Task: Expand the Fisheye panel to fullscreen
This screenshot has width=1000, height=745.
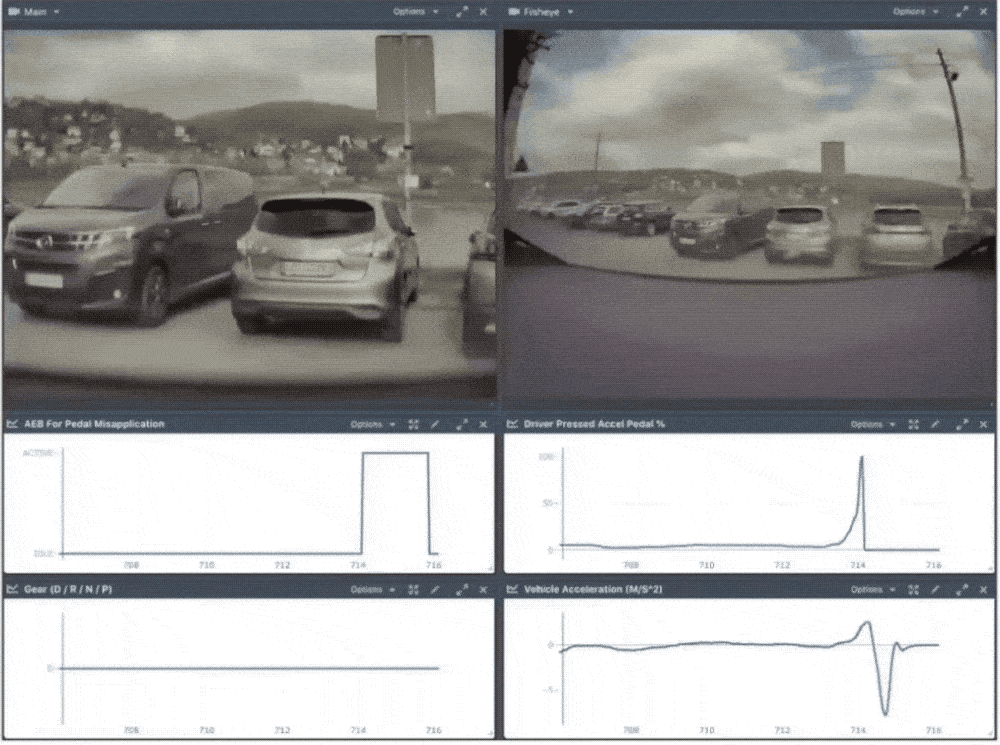Action: [961, 12]
